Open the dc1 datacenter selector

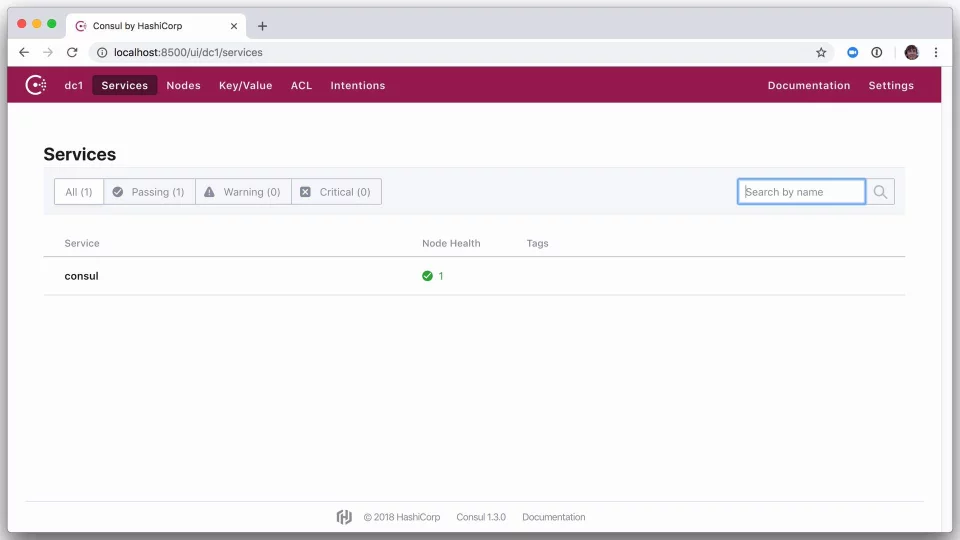coord(73,85)
